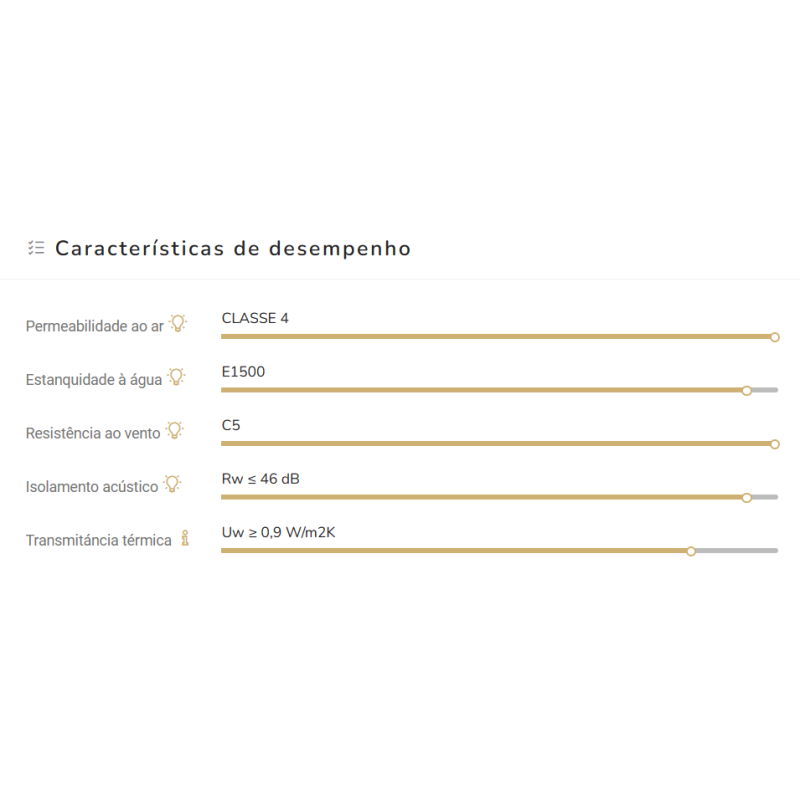This screenshot has width=800, height=800.
Task: Click the Permeabilidade ao ar label
Action: click(94, 326)
